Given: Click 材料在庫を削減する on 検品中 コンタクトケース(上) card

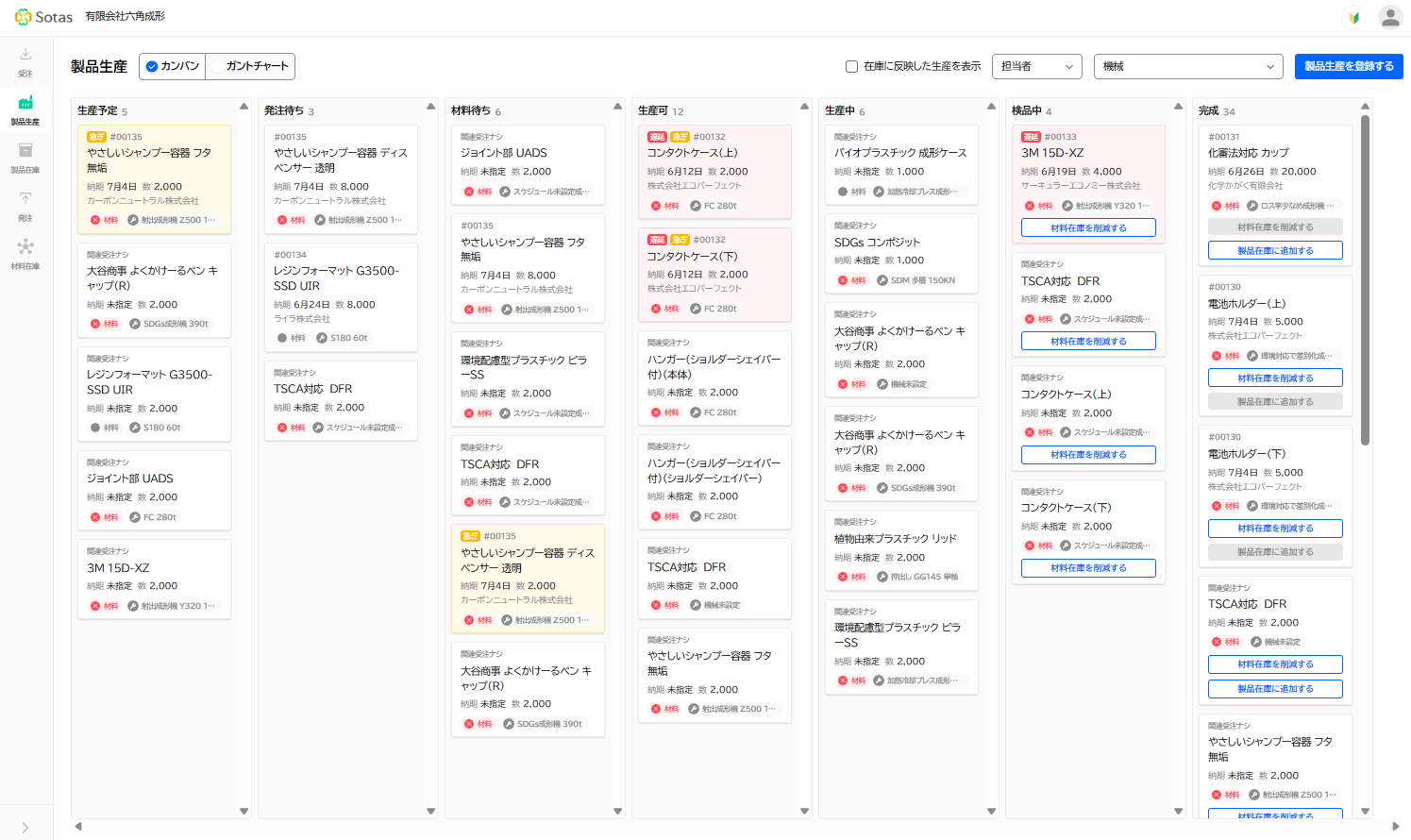Looking at the screenshot, I should click(1088, 455).
